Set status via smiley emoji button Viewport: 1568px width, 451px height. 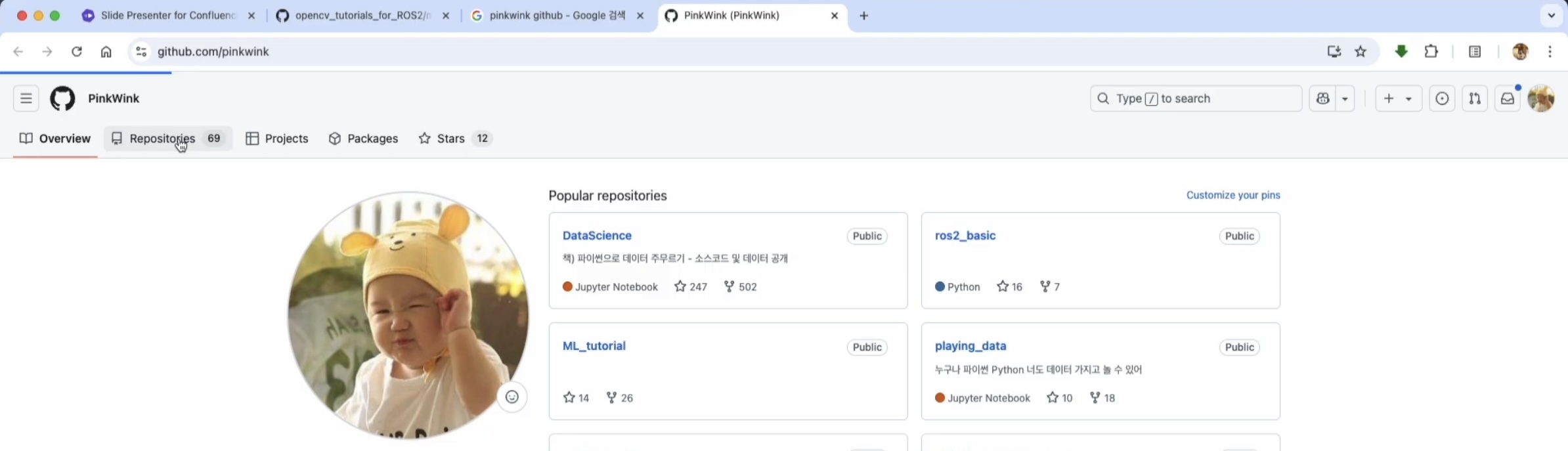click(x=512, y=397)
